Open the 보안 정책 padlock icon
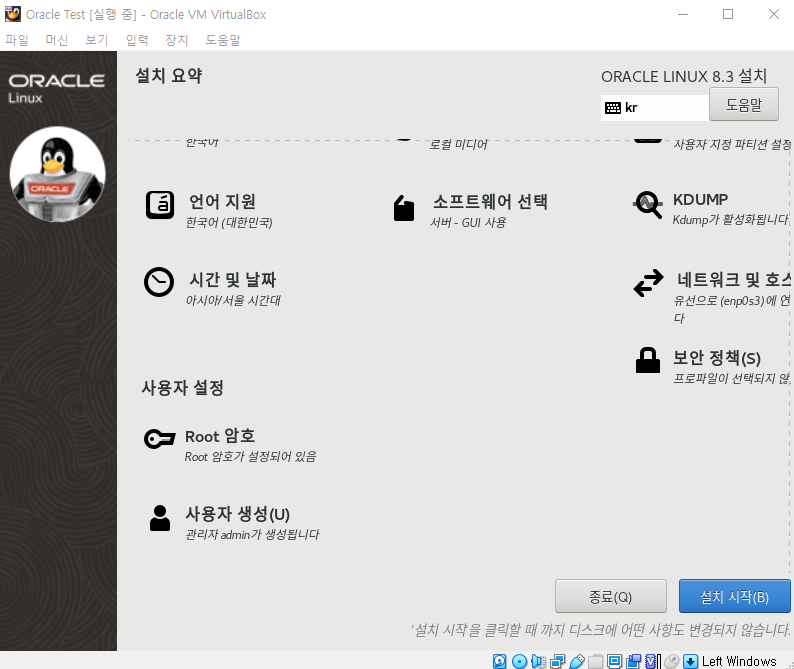 [648, 360]
